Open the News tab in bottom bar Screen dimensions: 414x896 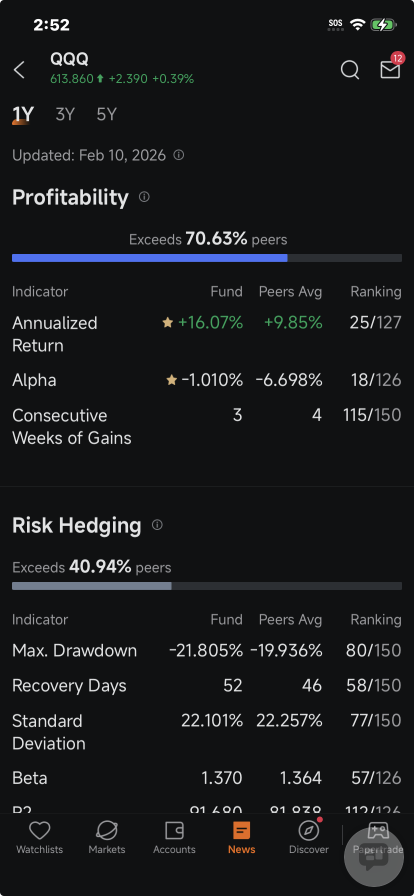[x=241, y=837]
